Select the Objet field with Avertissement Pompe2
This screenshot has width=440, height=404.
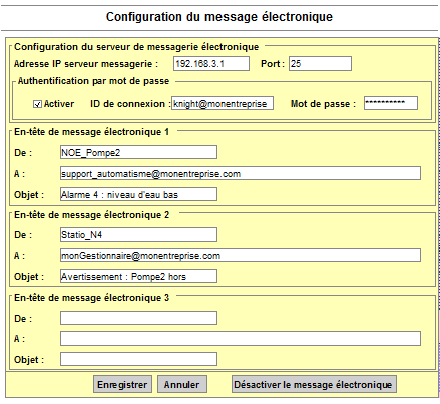pyautogui.click(x=138, y=276)
